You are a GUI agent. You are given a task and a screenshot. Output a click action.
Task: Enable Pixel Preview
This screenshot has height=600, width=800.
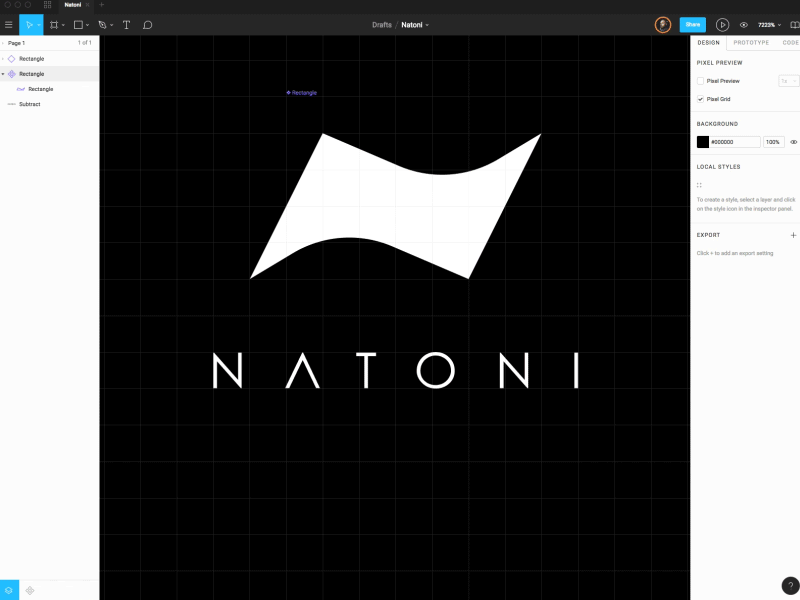pyautogui.click(x=700, y=81)
